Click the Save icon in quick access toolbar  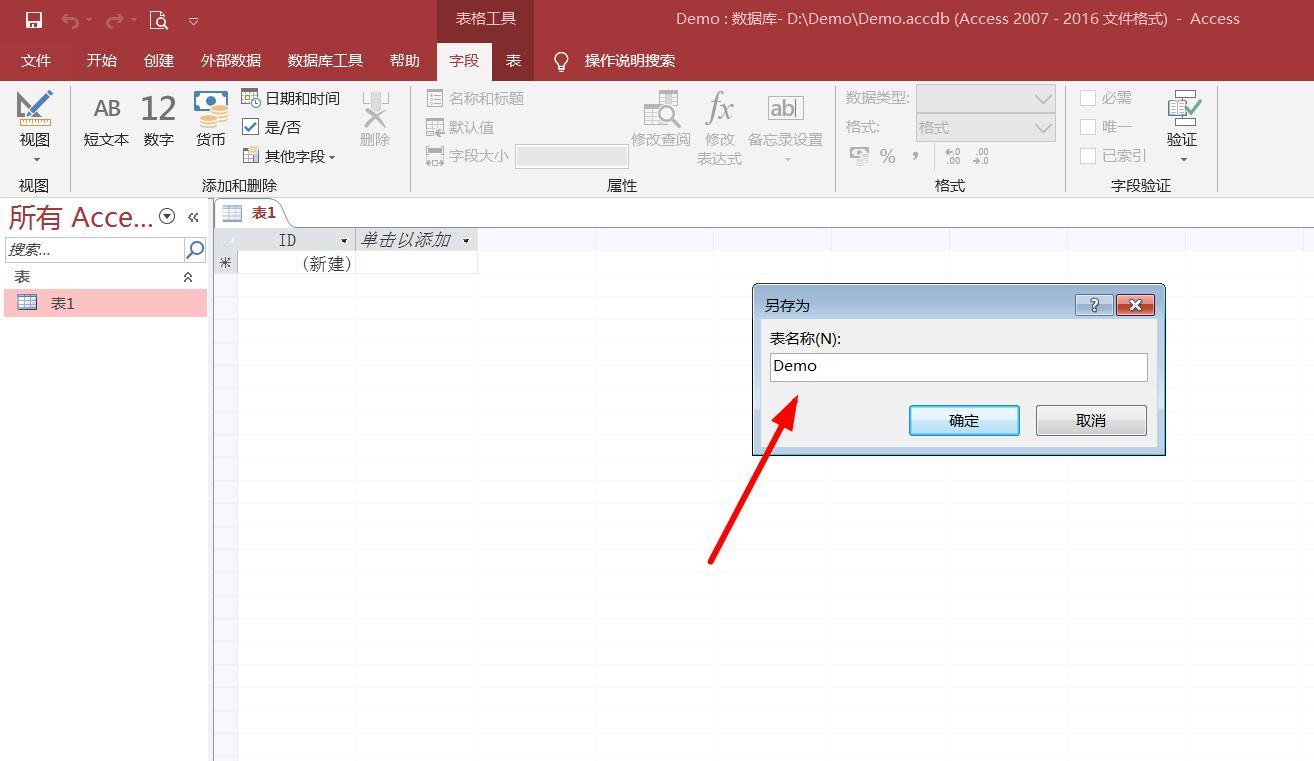click(33, 19)
